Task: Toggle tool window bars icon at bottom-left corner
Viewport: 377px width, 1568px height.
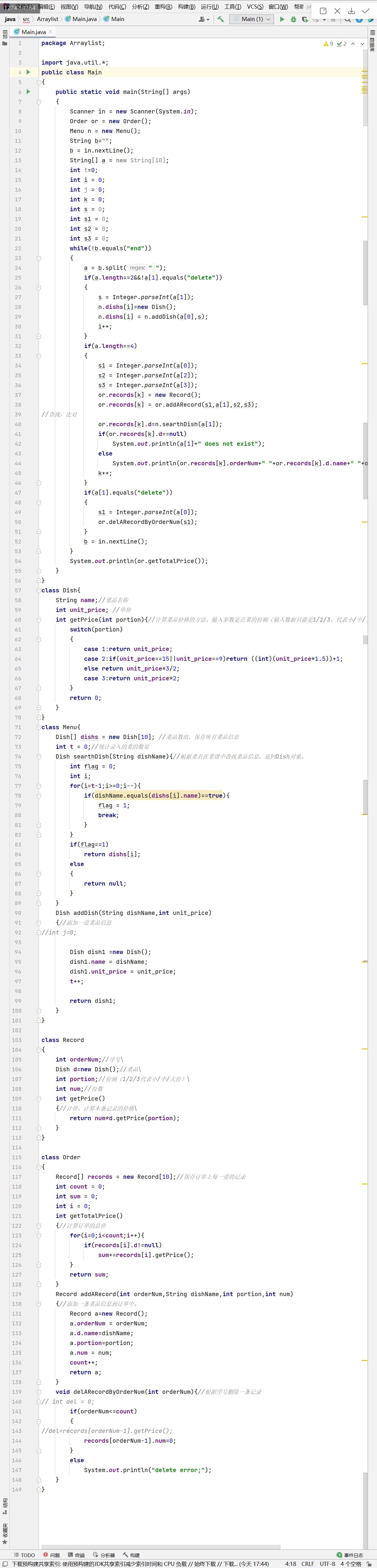Action: point(5,1564)
